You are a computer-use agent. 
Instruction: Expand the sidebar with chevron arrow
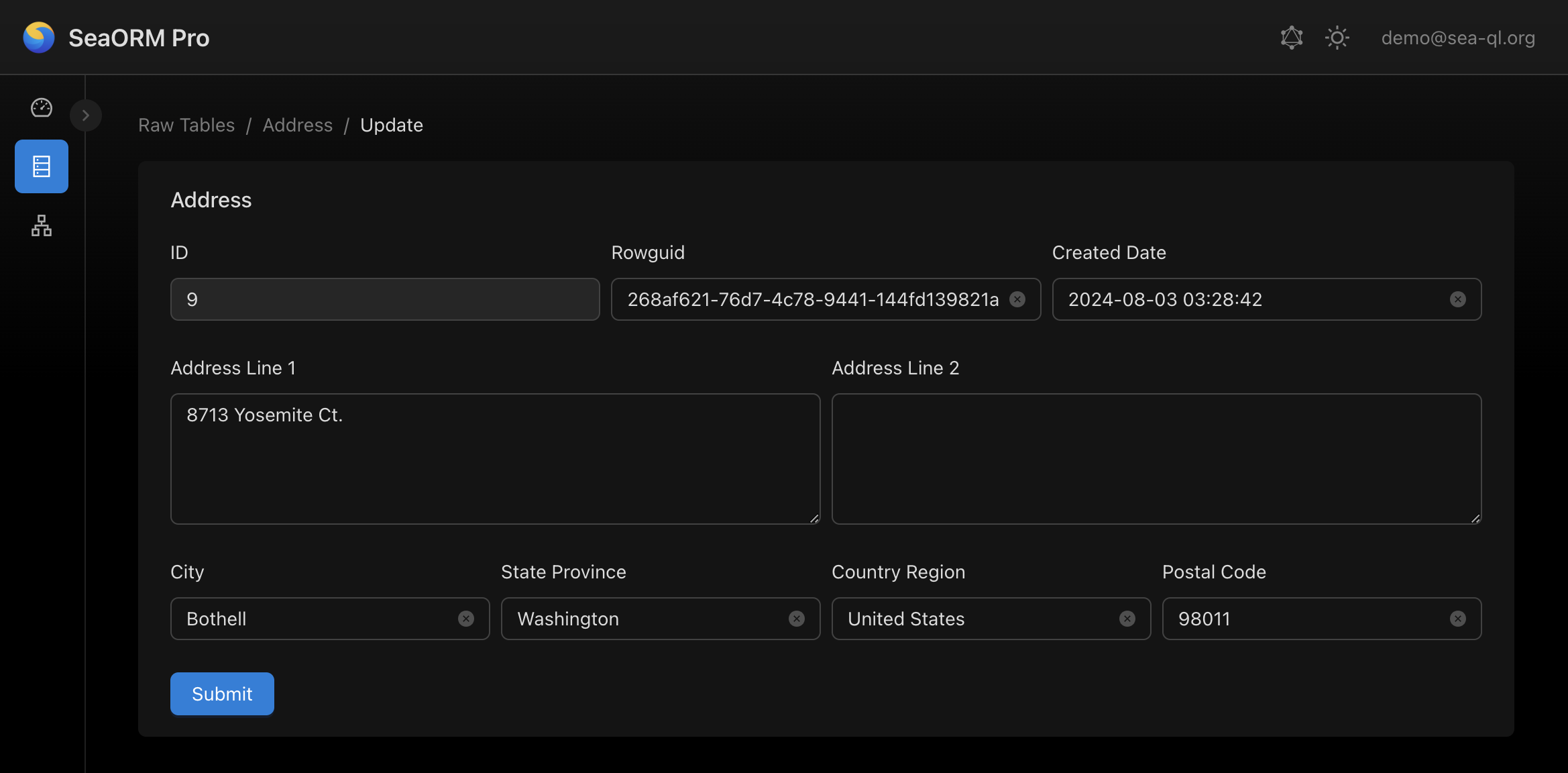(x=86, y=115)
